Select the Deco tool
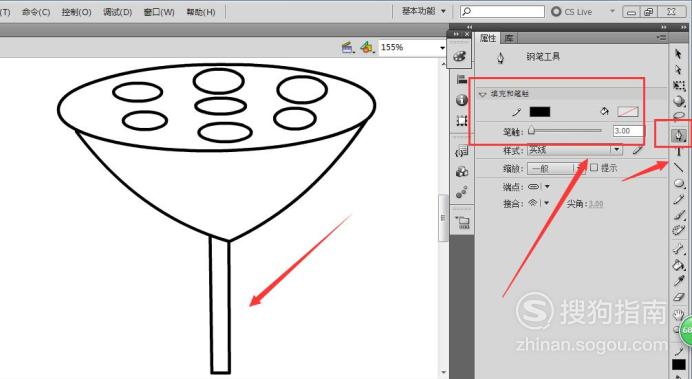 (x=678, y=230)
